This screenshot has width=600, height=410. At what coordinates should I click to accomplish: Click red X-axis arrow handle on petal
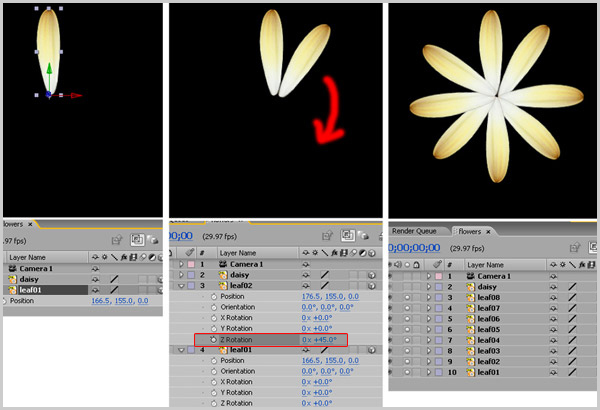77,95
